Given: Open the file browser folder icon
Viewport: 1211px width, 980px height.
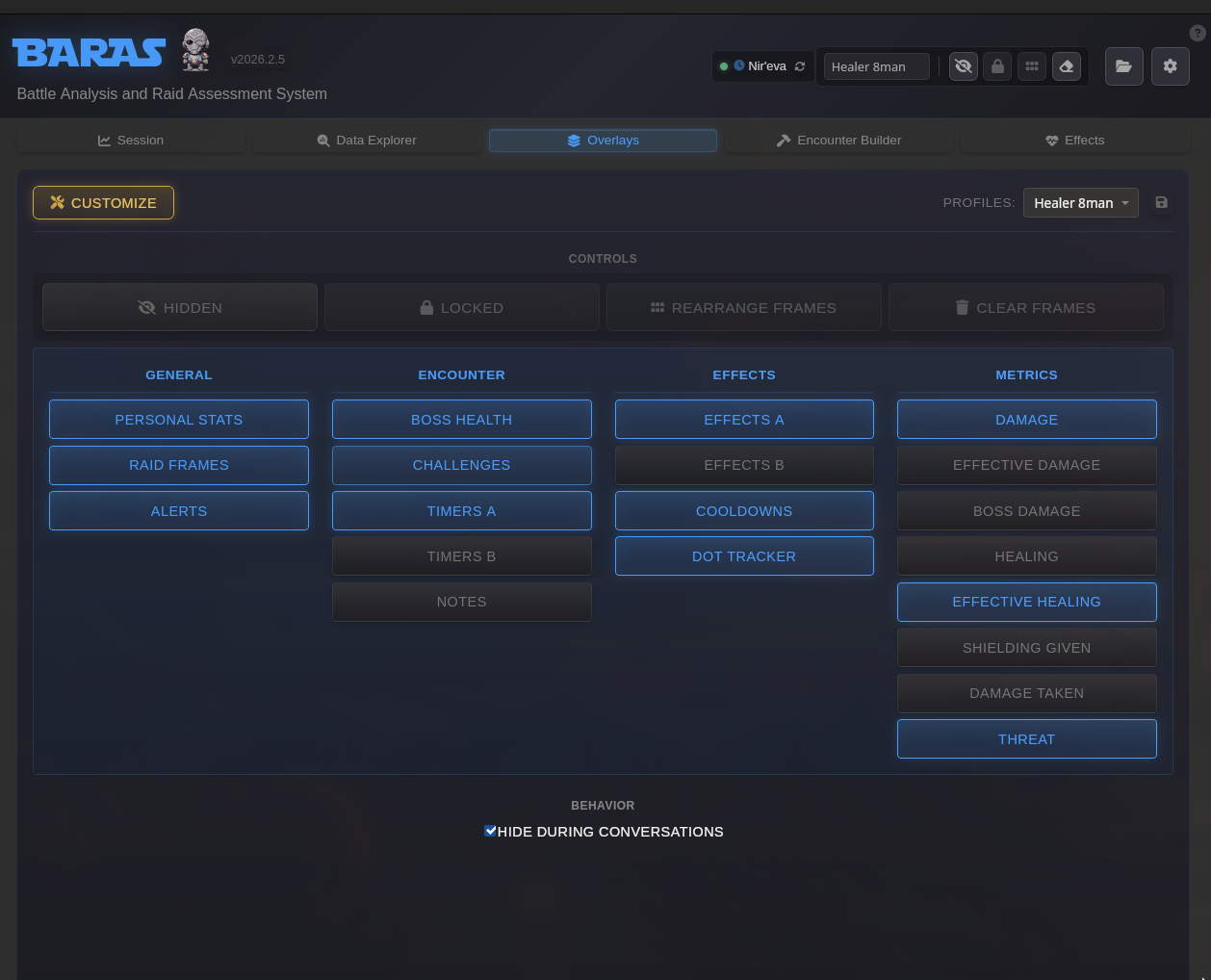Looking at the screenshot, I should [x=1123, y=65].
